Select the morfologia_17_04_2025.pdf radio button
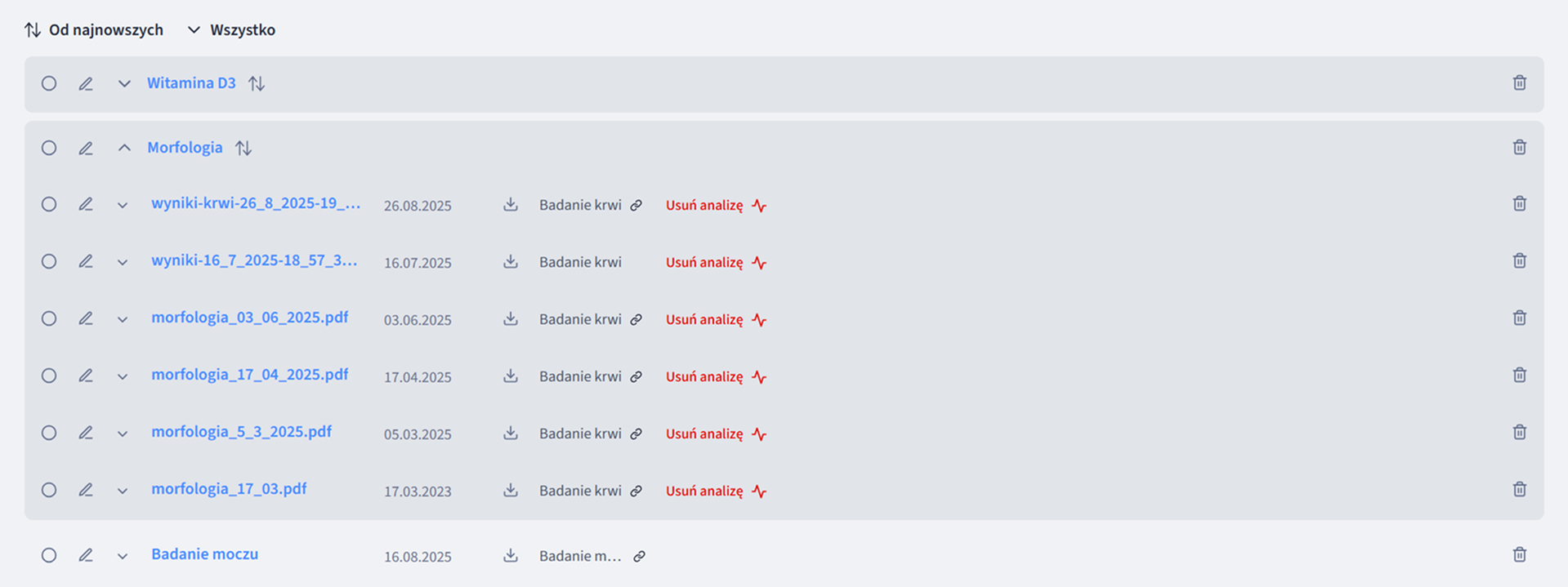Screen dimensions: 1568x587 coord(49,376)
